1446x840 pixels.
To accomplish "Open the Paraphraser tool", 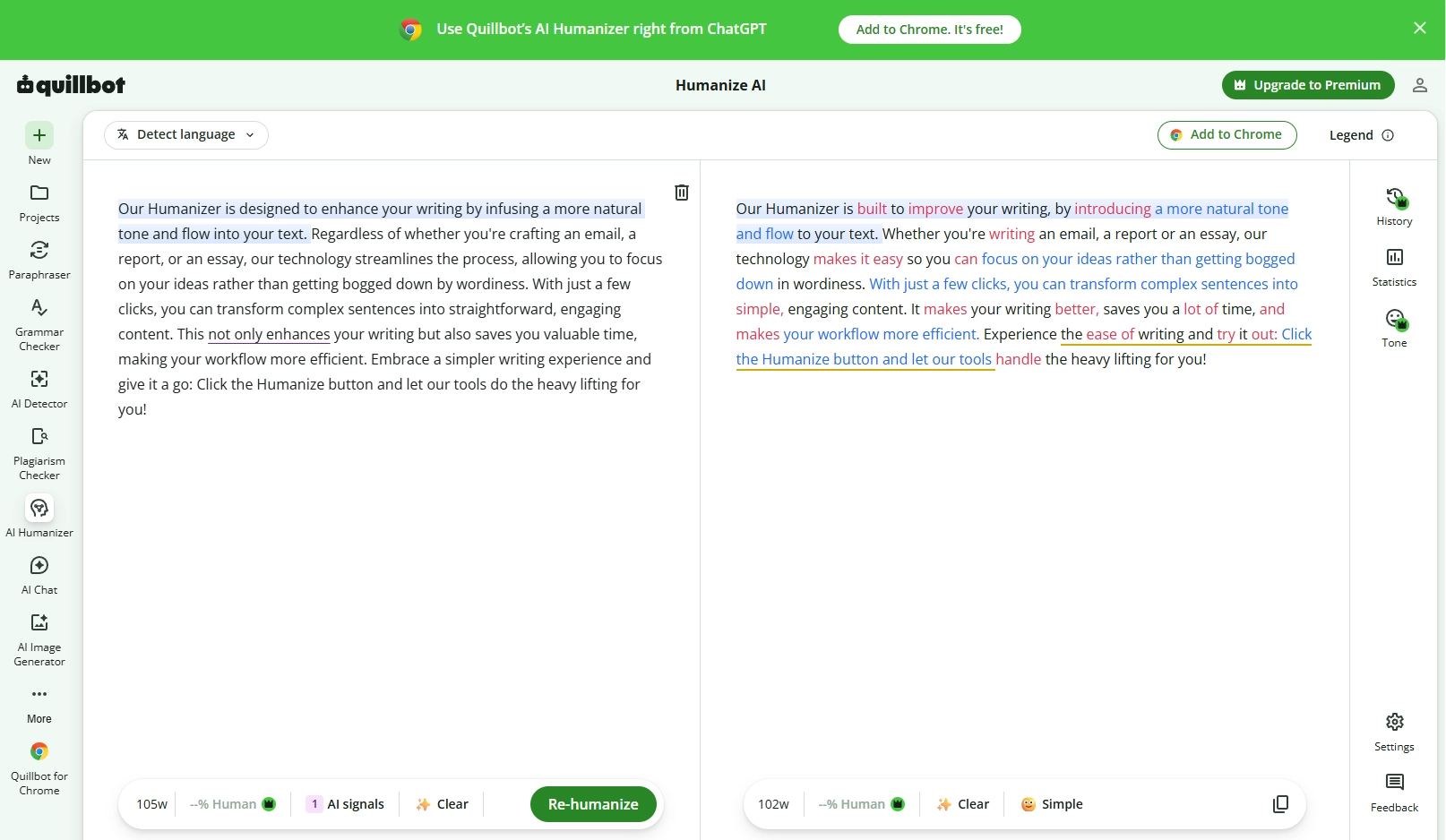I will coord(39,260).
